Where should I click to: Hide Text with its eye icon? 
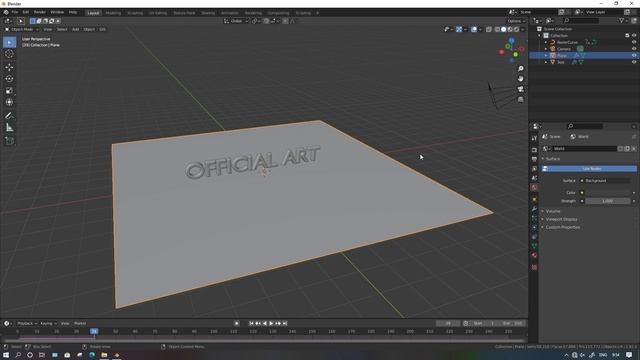[x=634, y=62]
